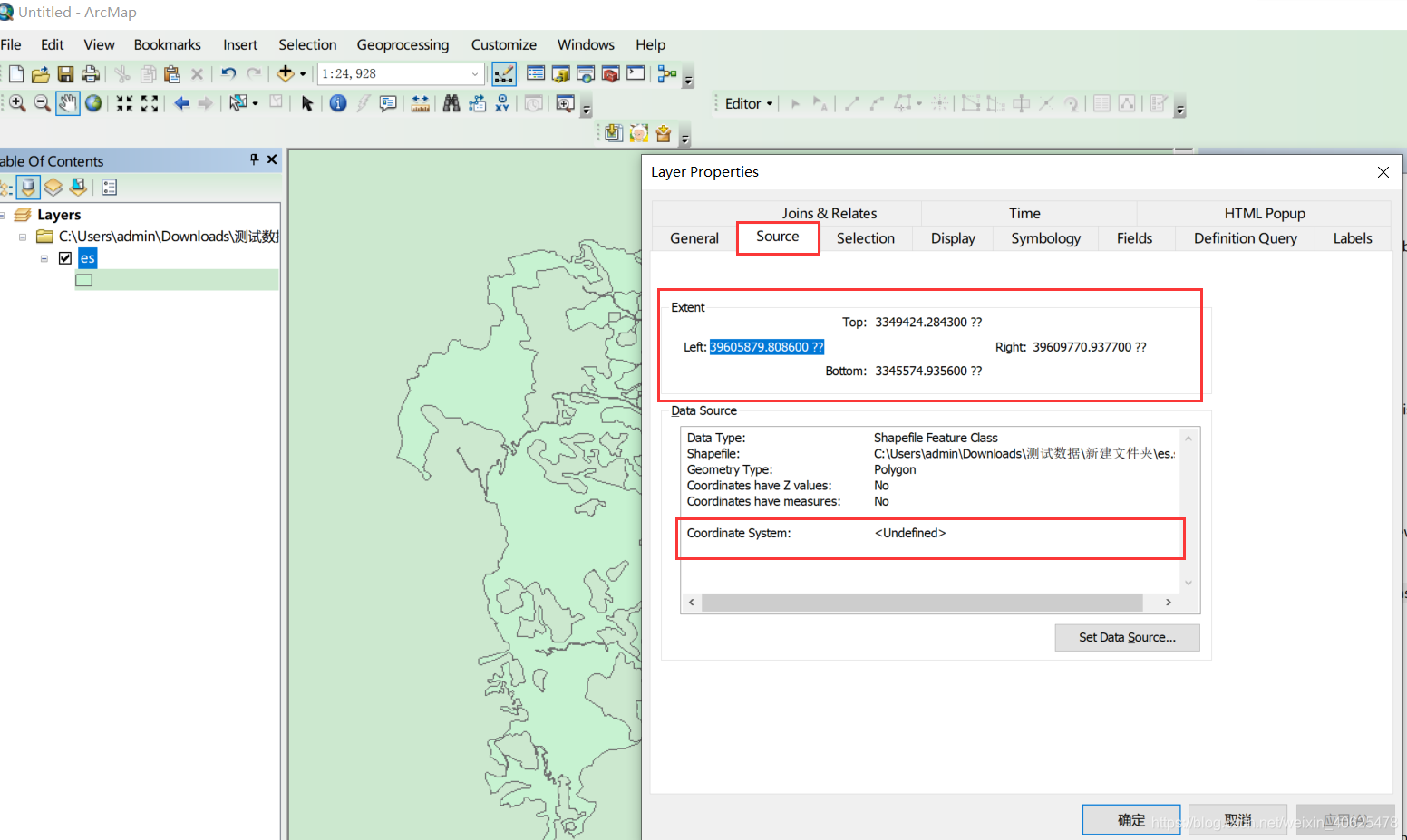
Task: Choose the Select Elements arrow tool
Action: pyautogui.click(x=307, y=103)
